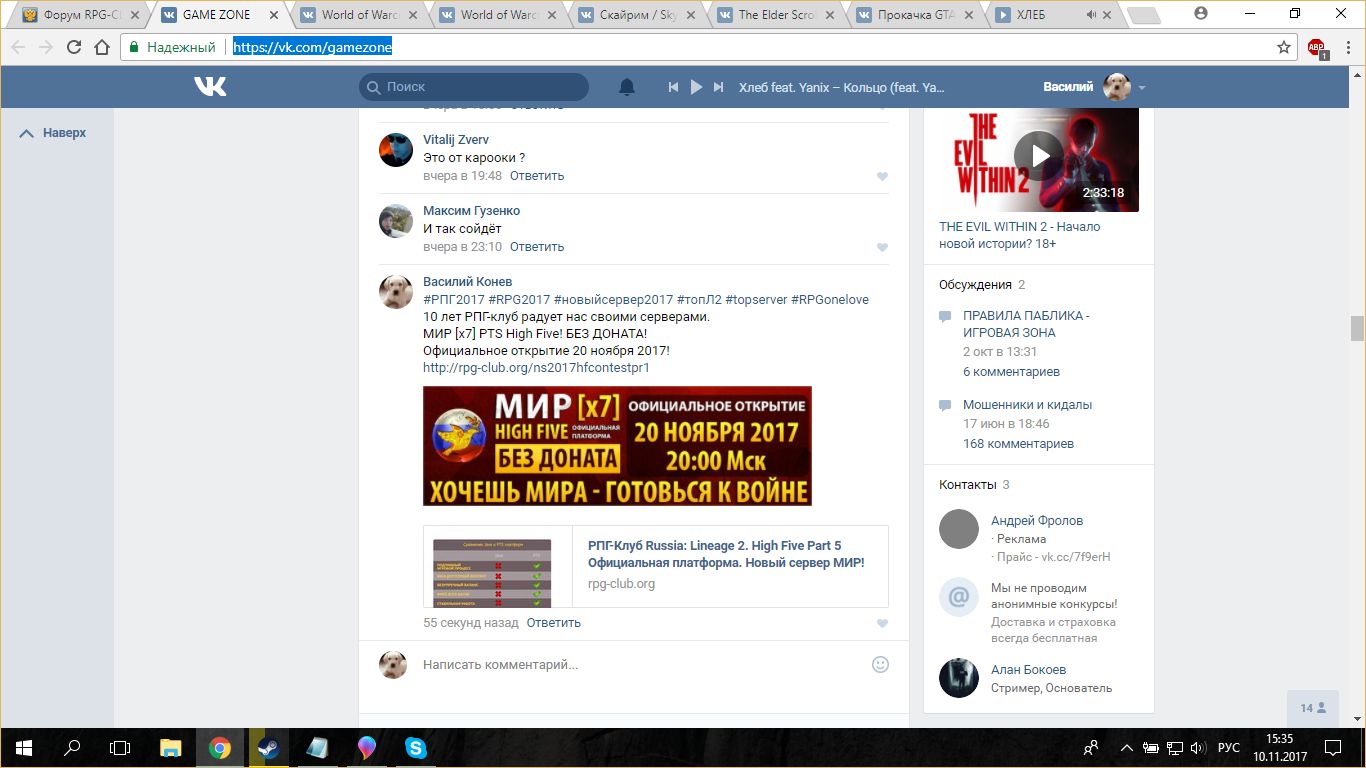1366x768 pixels.
Task: Play THE EVIL WITHIN 2 video
Action: click(1040, 156)
